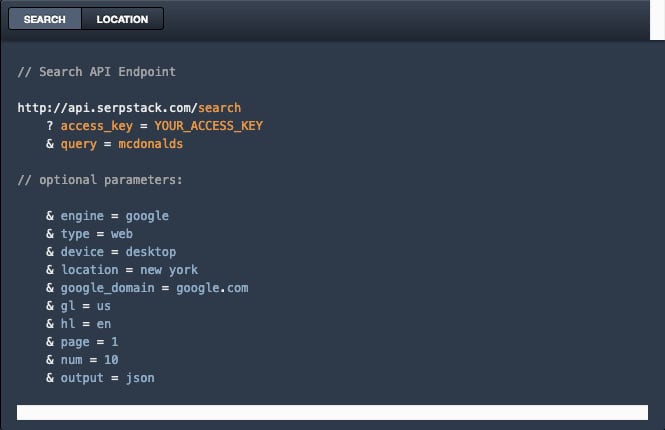665x430 pixels.
Task: Click the num = 10 parameter
Action: point(89,360)
